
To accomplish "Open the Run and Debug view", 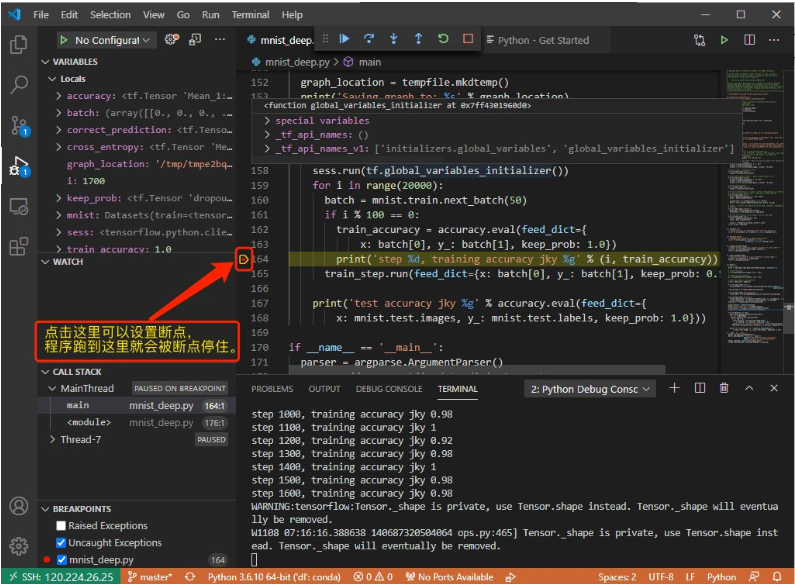I will 19,166.
